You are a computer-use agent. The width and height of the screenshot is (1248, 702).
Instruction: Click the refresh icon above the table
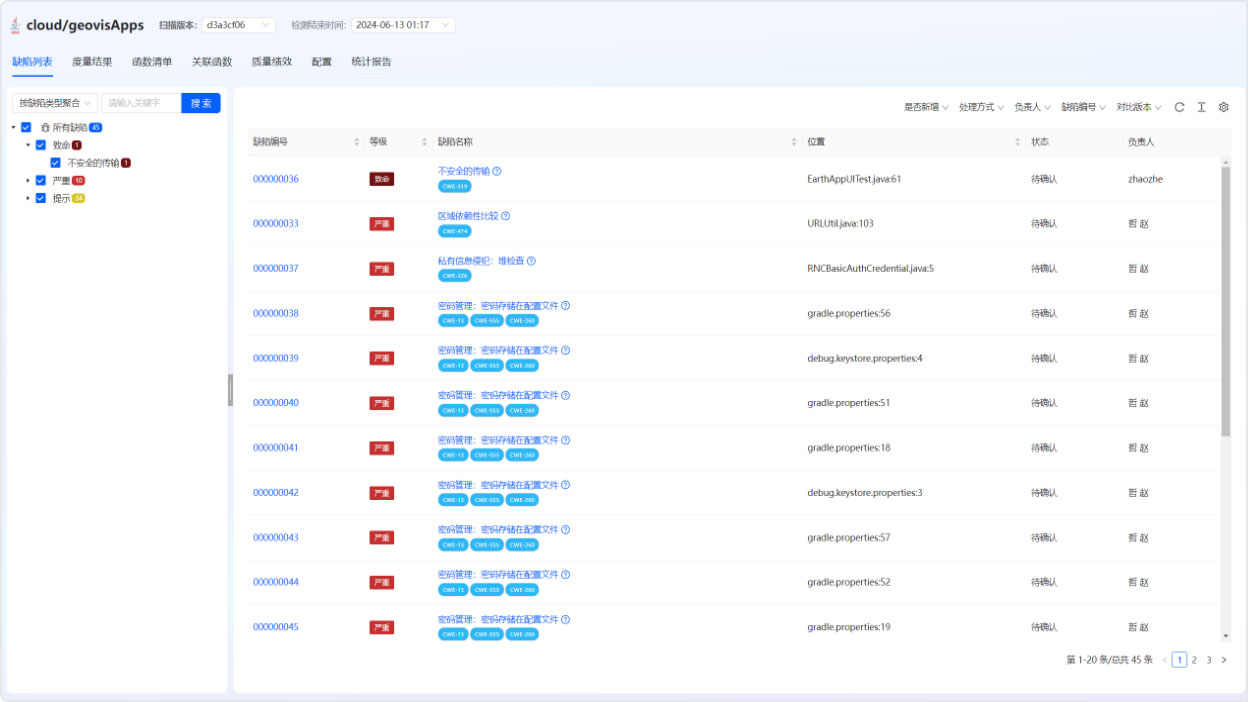1180,107
